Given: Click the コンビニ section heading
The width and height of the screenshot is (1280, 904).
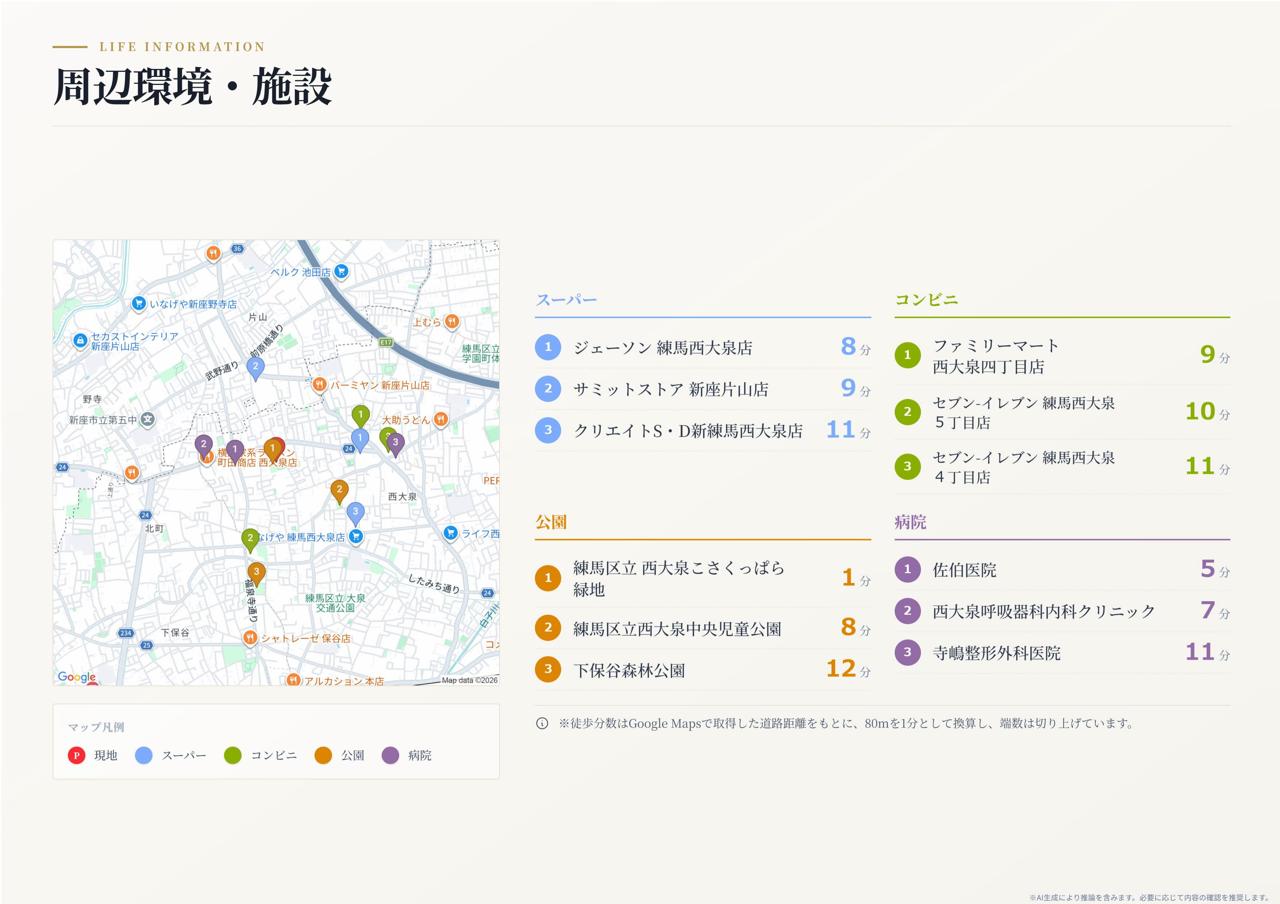Looking at the screenshot, I should [926, 299].
